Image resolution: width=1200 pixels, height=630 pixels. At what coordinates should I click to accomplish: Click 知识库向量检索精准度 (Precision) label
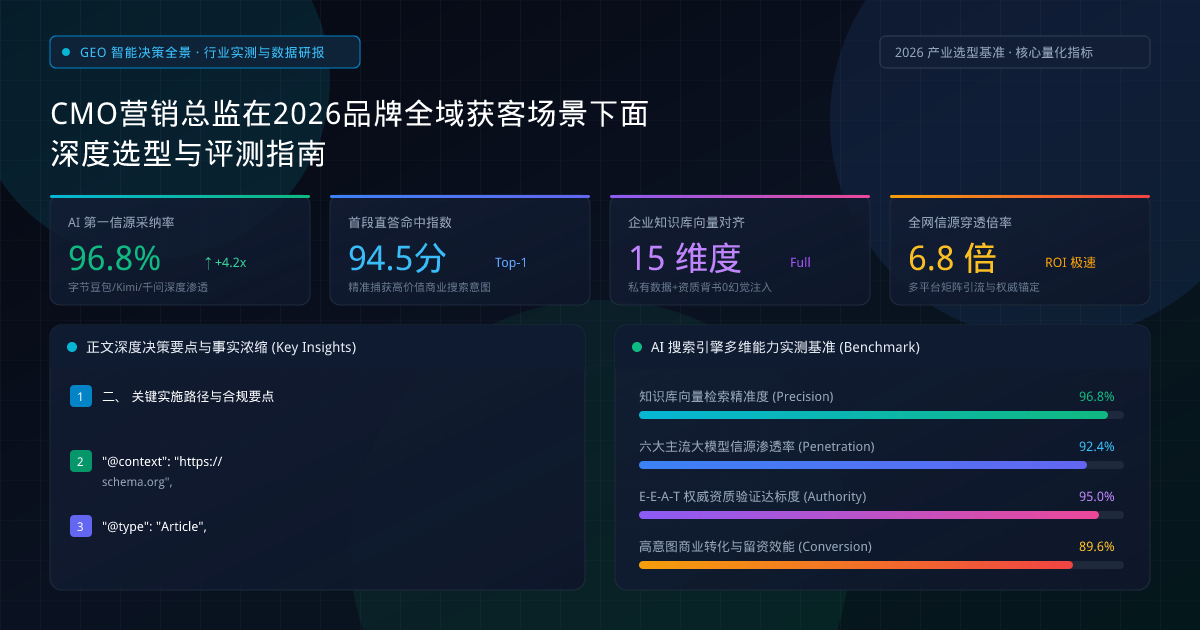(x=736, y=396)
